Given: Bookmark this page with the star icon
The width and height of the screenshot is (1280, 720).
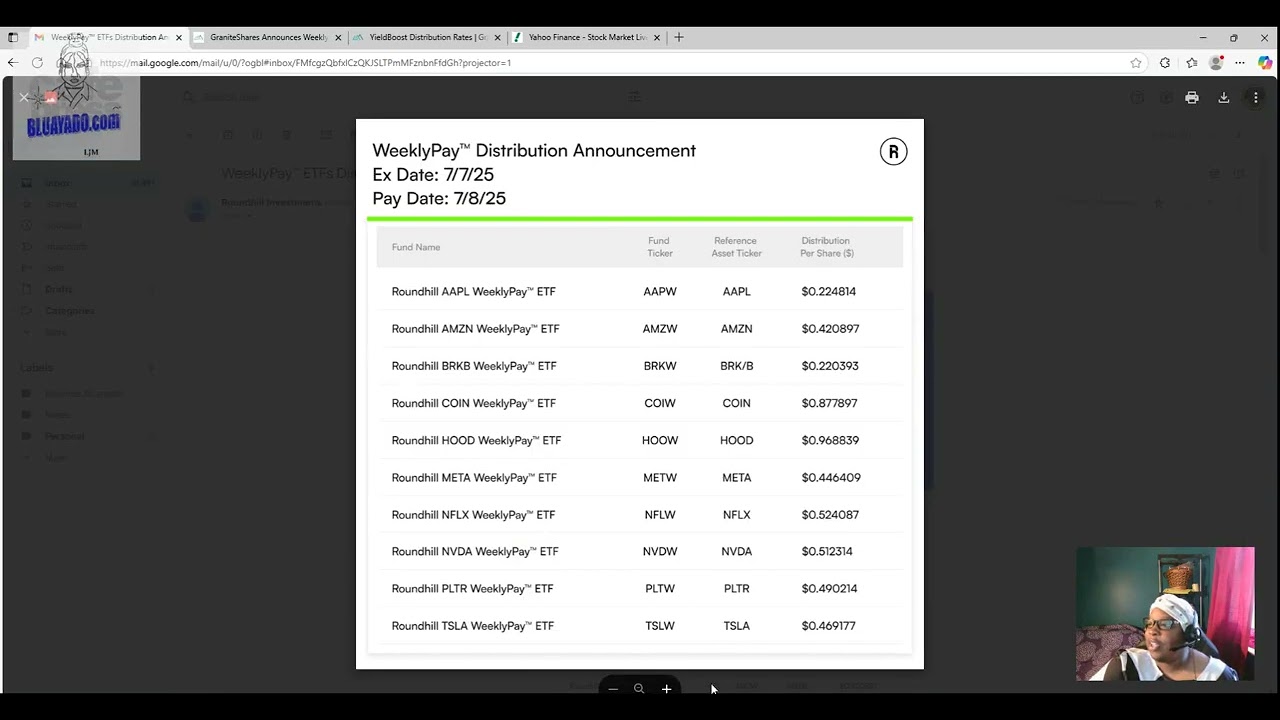Looking at the screenshot, I should tap(1136, 63).
